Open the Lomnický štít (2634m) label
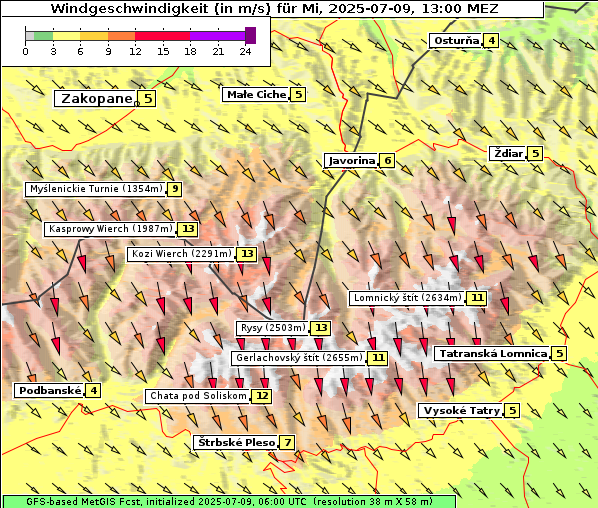 (407, 298)
